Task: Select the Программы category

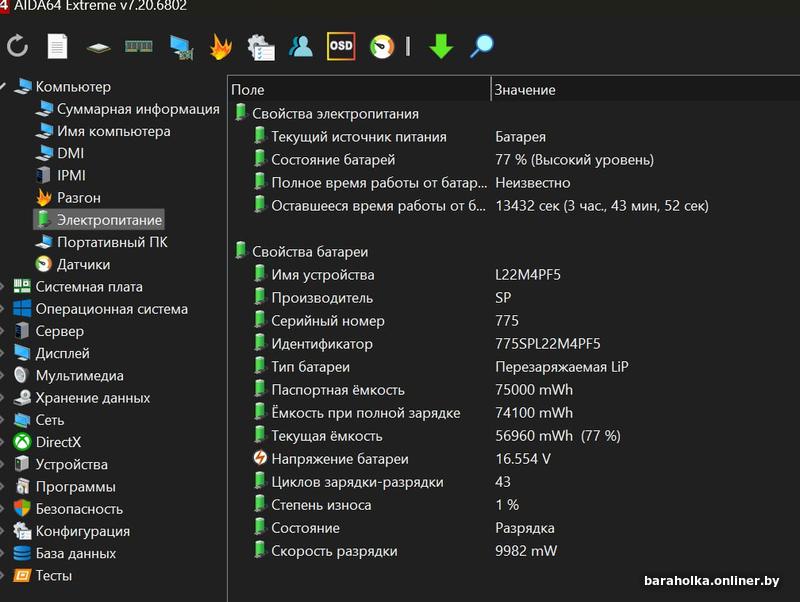Action: [x=65, y=487]
